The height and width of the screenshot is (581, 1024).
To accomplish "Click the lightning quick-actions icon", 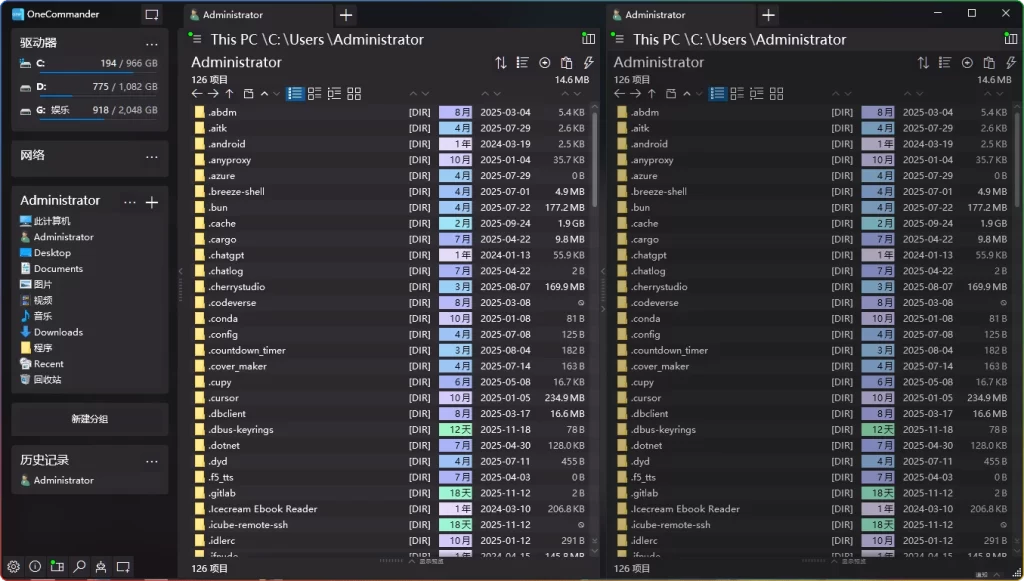I will 588,61.
